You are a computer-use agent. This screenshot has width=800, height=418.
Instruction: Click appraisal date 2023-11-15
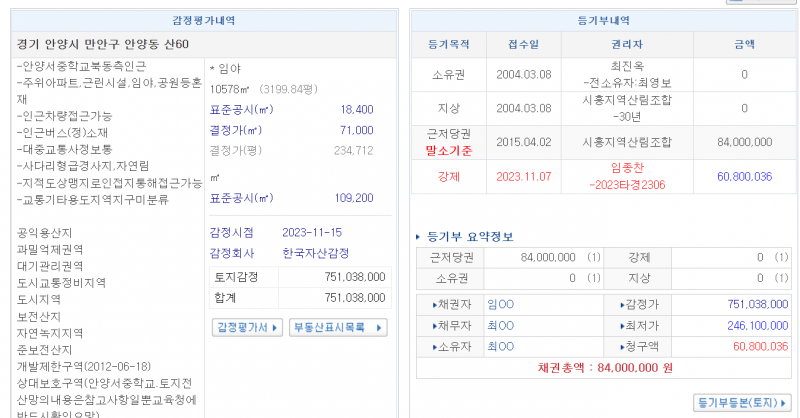(311, 232)
